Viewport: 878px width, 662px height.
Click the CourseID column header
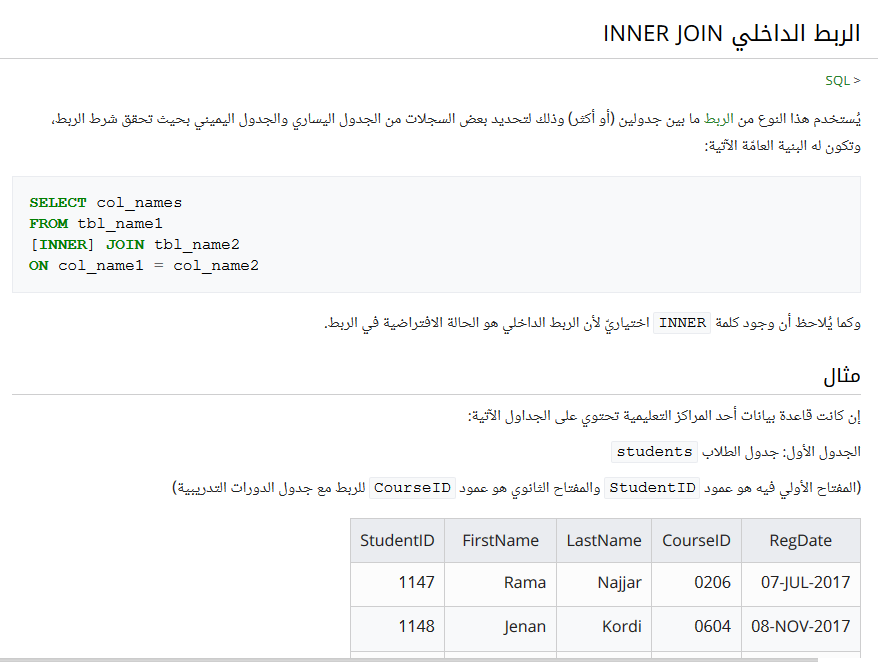click(695, 540)
